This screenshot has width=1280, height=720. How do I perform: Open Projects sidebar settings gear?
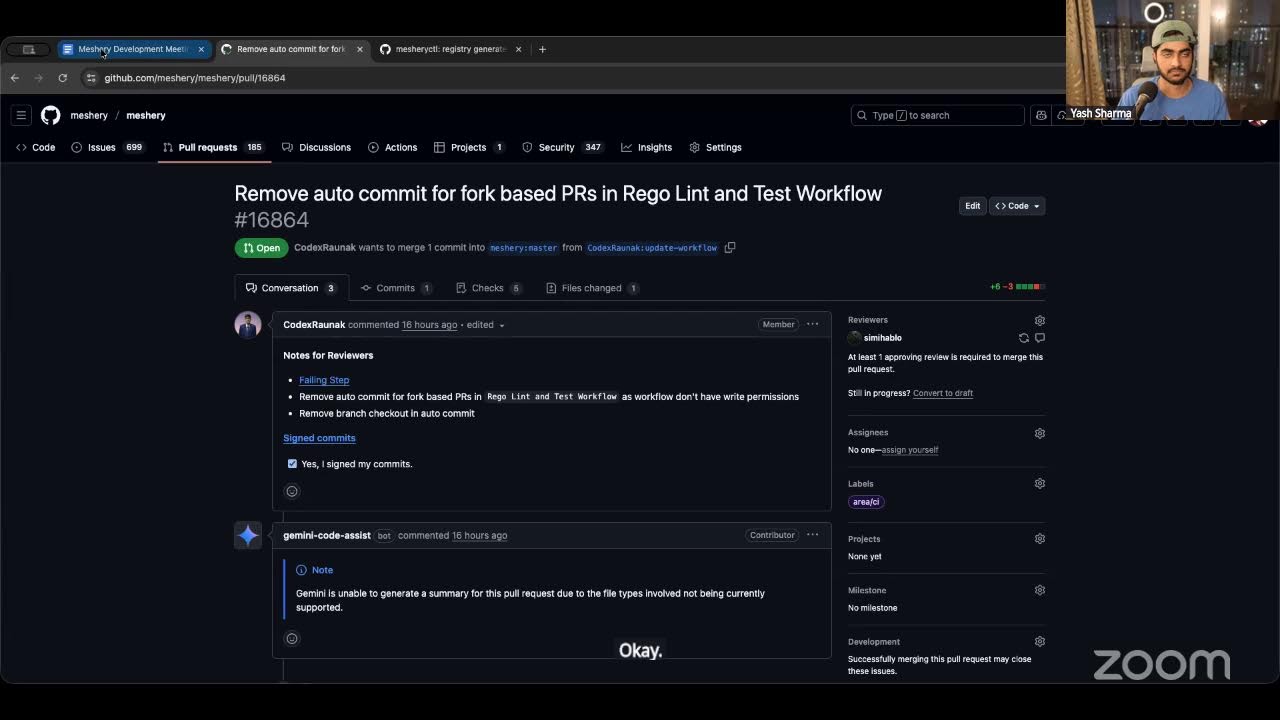click(1040, 539)
